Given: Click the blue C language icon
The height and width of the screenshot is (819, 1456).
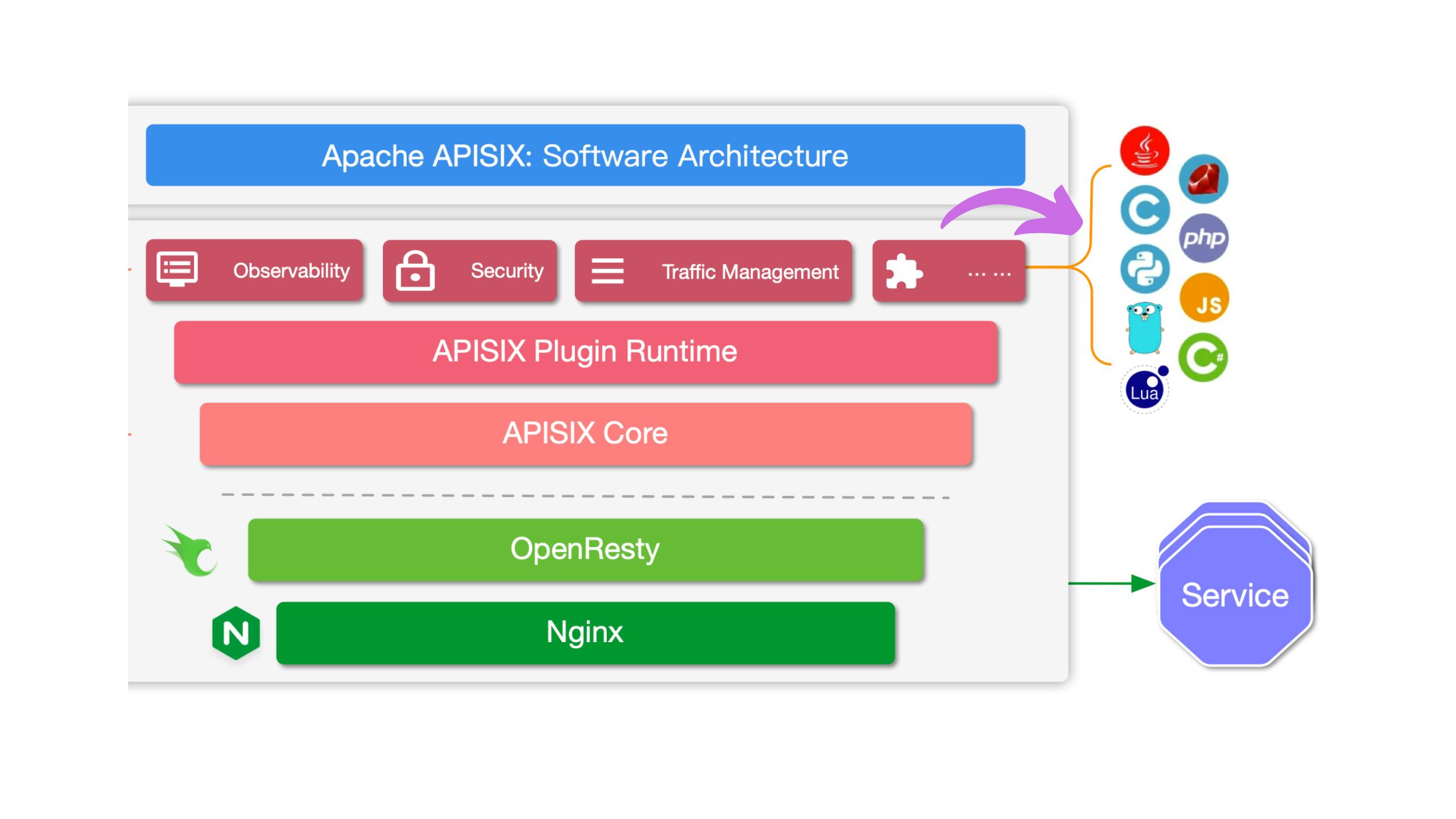Looking at the screenshot, I should tap(1145, 210).
